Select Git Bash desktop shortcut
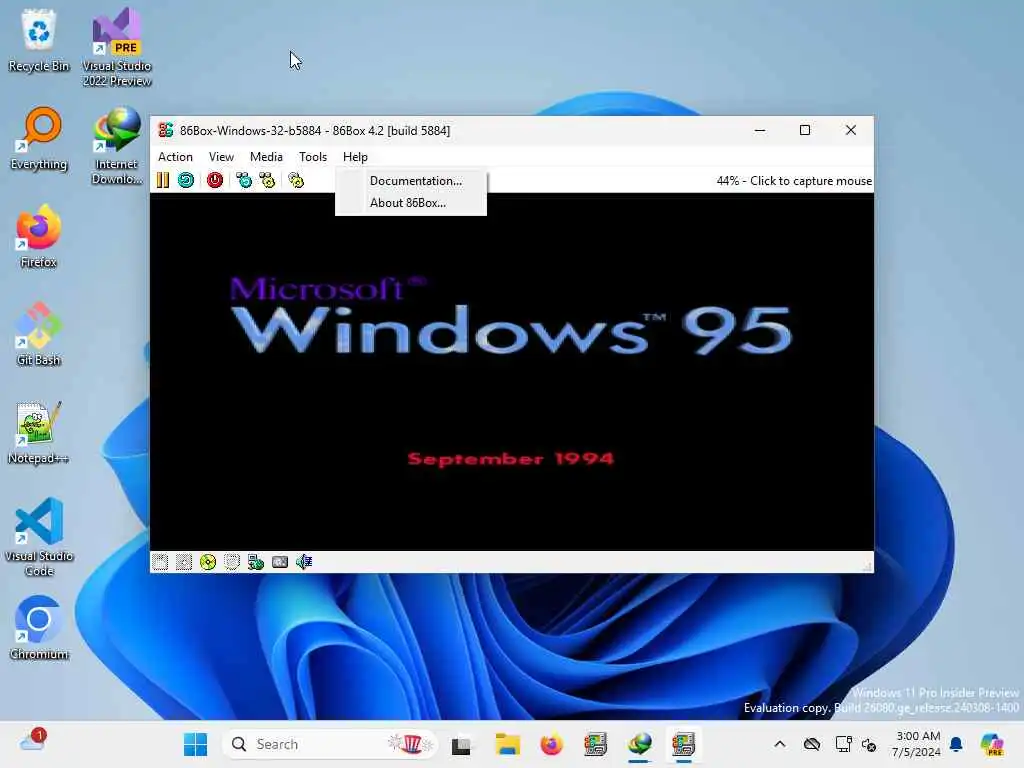 pos(39,334)
